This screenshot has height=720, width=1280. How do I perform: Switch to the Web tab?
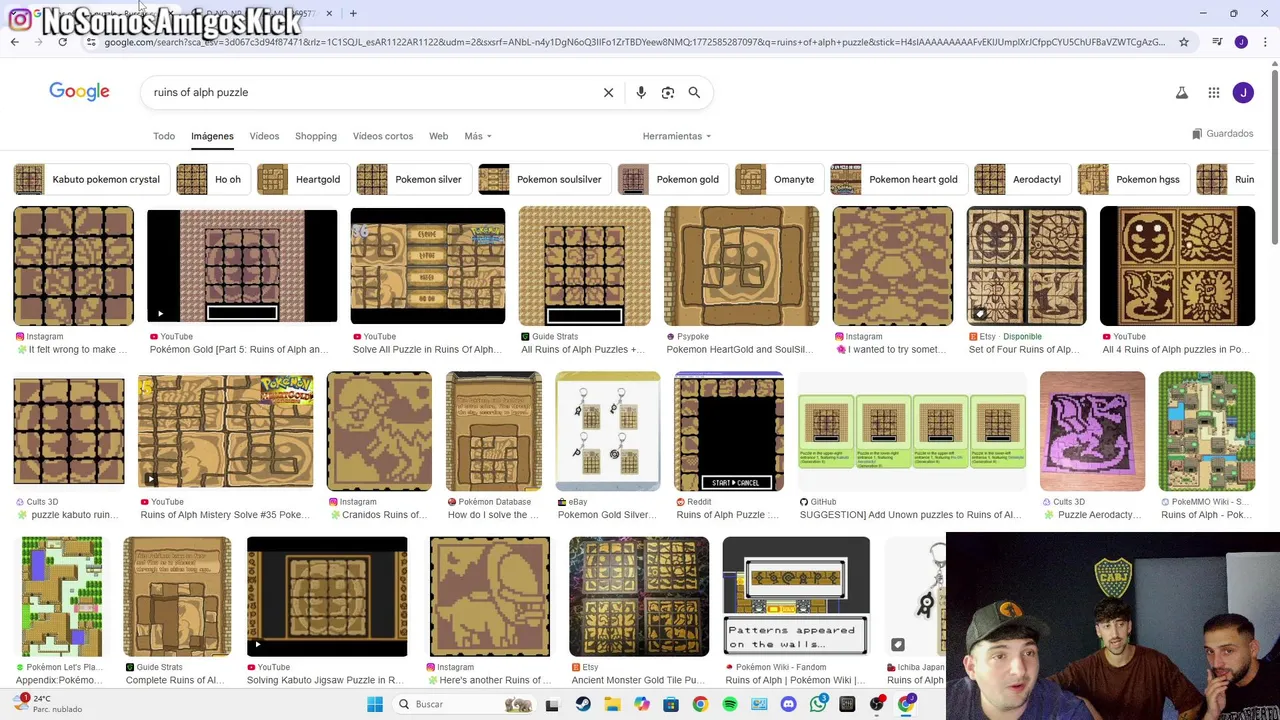[x=438, y=136]
